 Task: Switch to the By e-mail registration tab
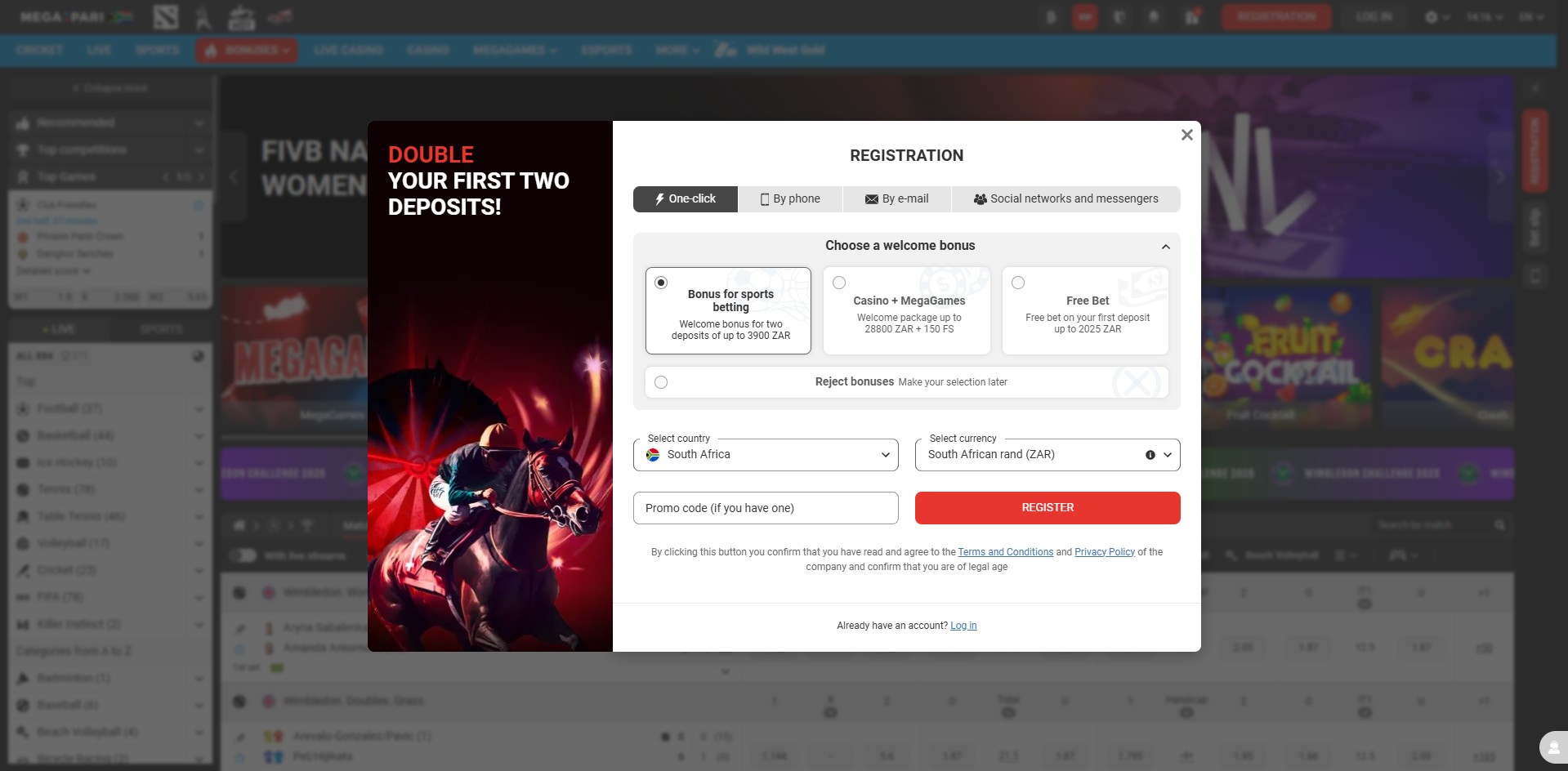[896, 198]
